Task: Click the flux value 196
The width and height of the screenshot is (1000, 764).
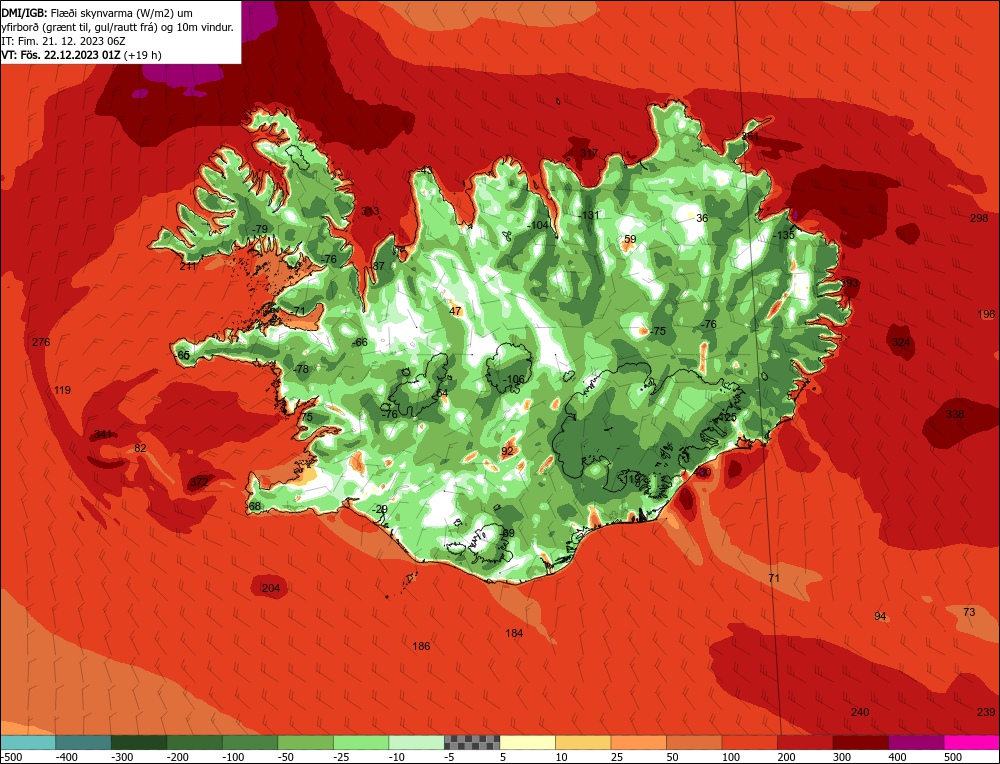Action: 986,314
